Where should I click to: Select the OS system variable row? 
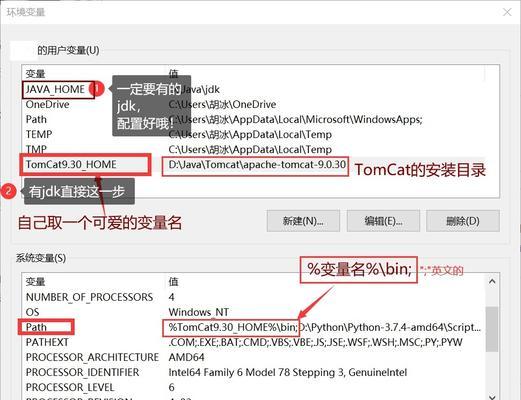tap(253, 312)
